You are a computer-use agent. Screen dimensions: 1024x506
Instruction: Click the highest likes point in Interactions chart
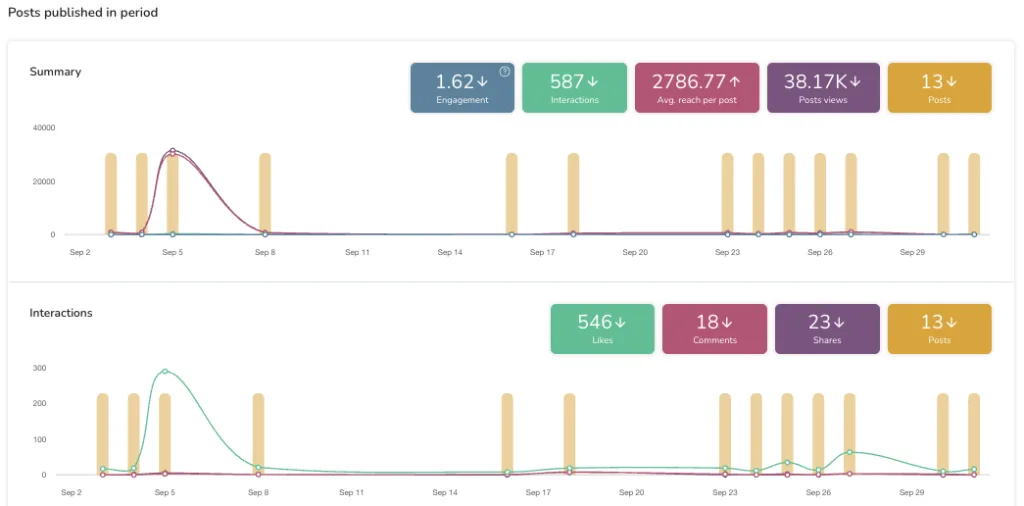point(165,371)
